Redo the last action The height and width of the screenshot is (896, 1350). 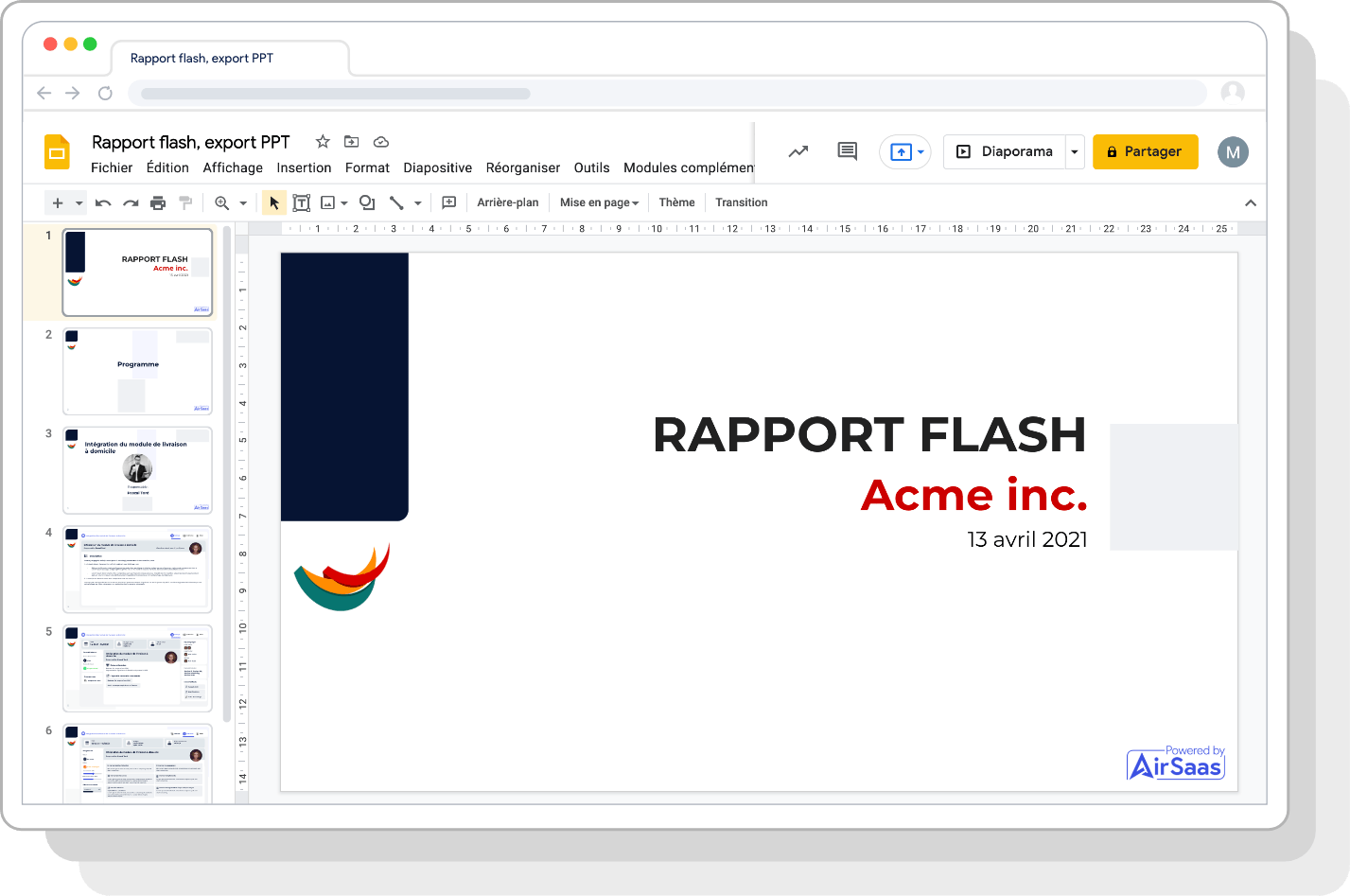click(131, 202)
